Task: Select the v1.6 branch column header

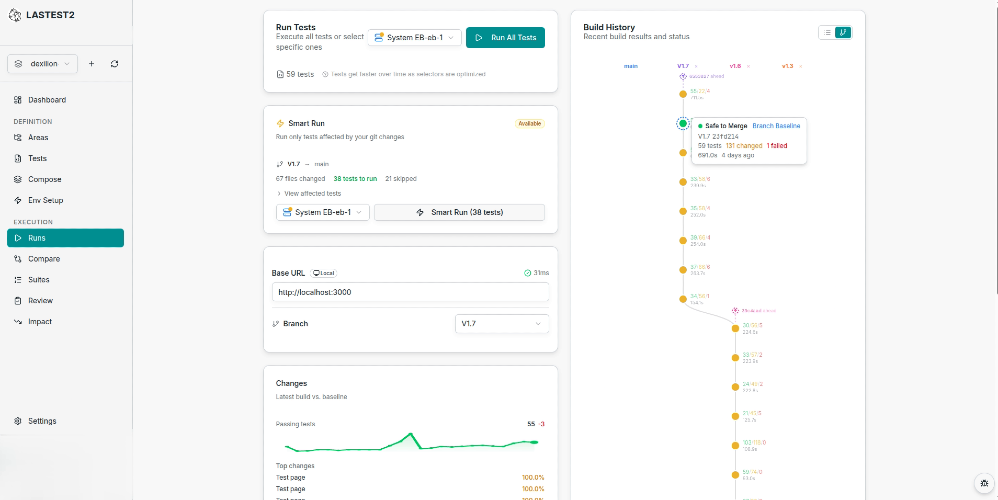Action: (735, 66)
